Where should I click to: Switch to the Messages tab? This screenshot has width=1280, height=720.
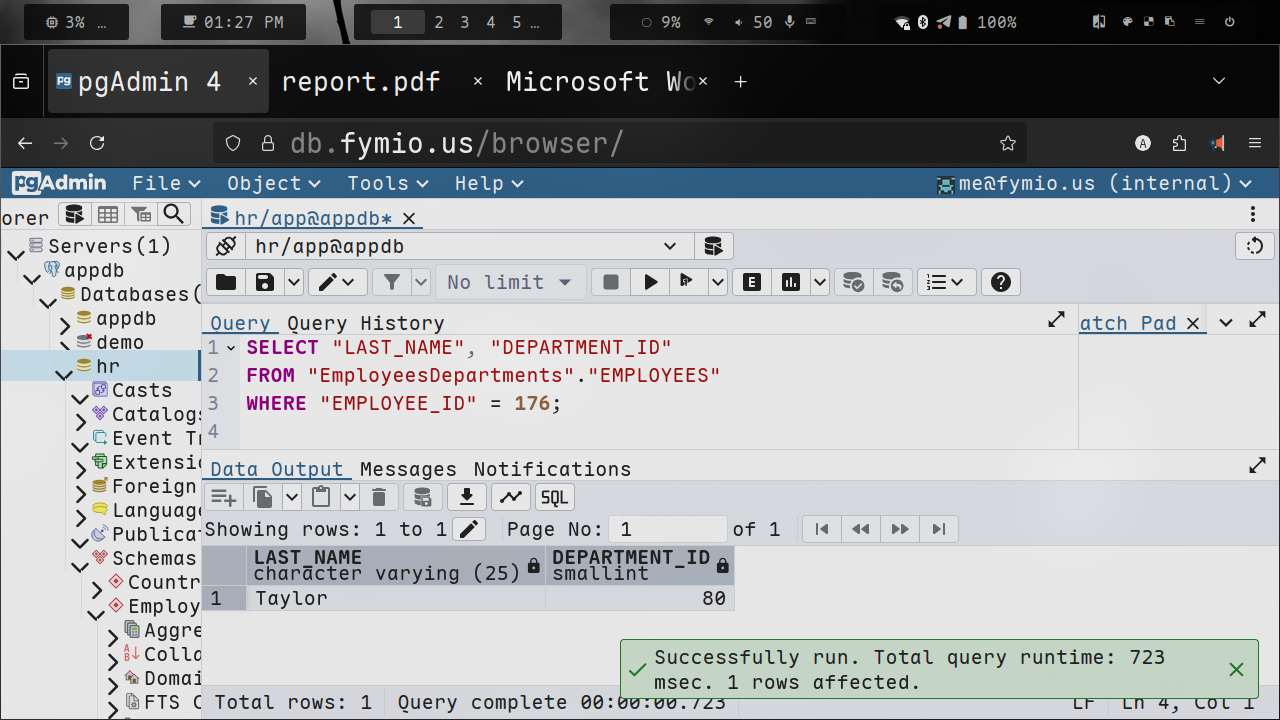pos(408,469)
